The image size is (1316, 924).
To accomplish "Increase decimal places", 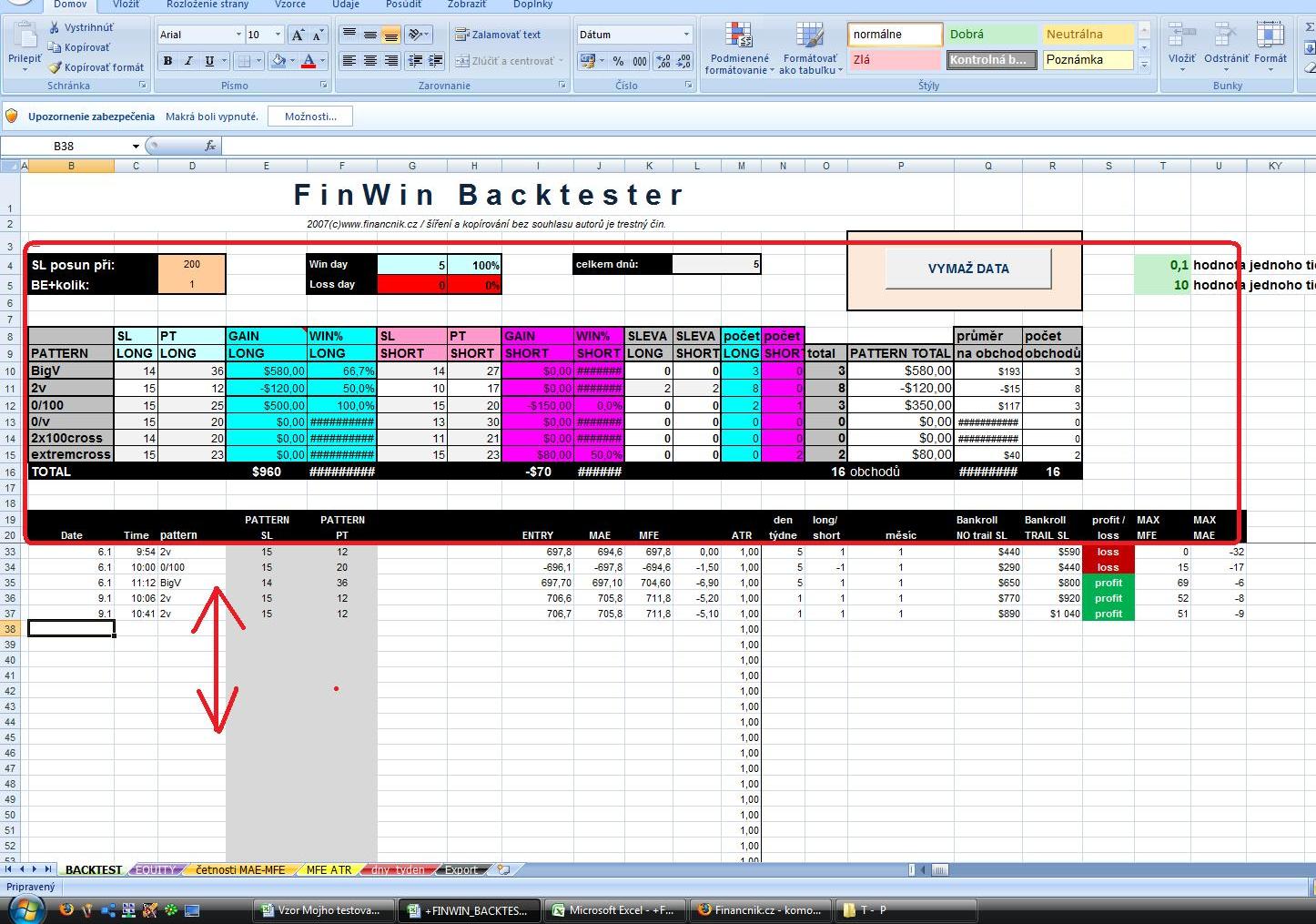I will coord(663,61).
